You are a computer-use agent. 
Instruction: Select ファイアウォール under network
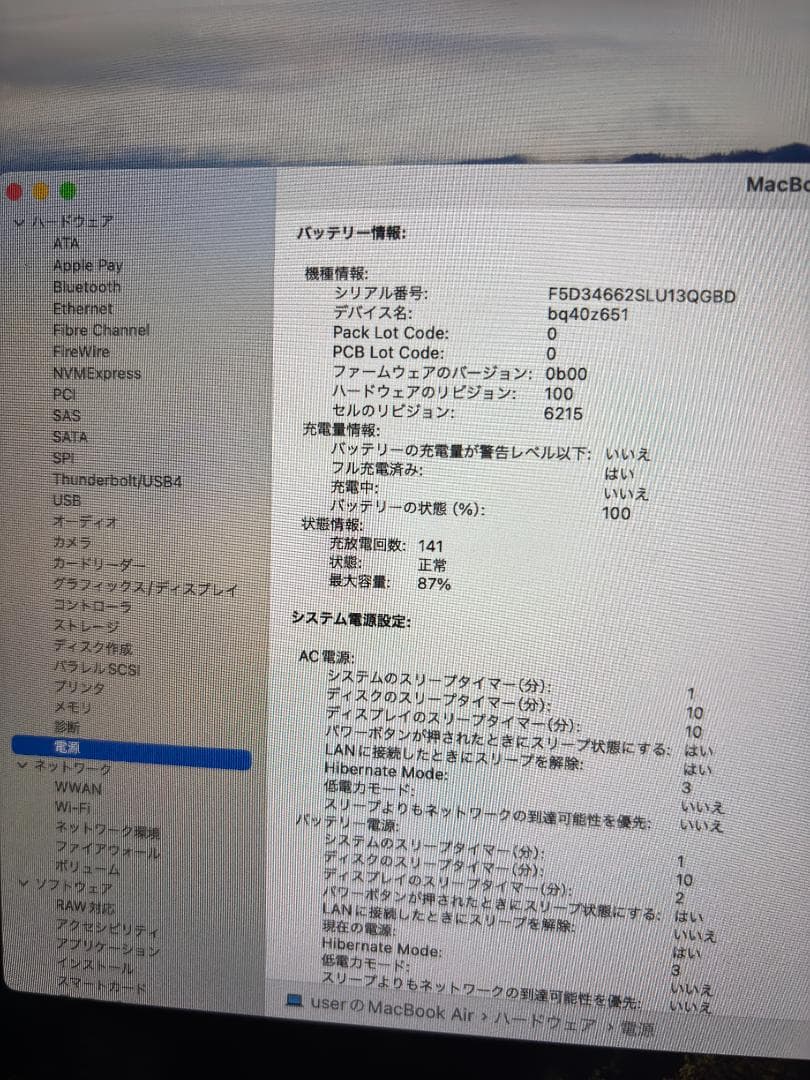coord(107,850)
